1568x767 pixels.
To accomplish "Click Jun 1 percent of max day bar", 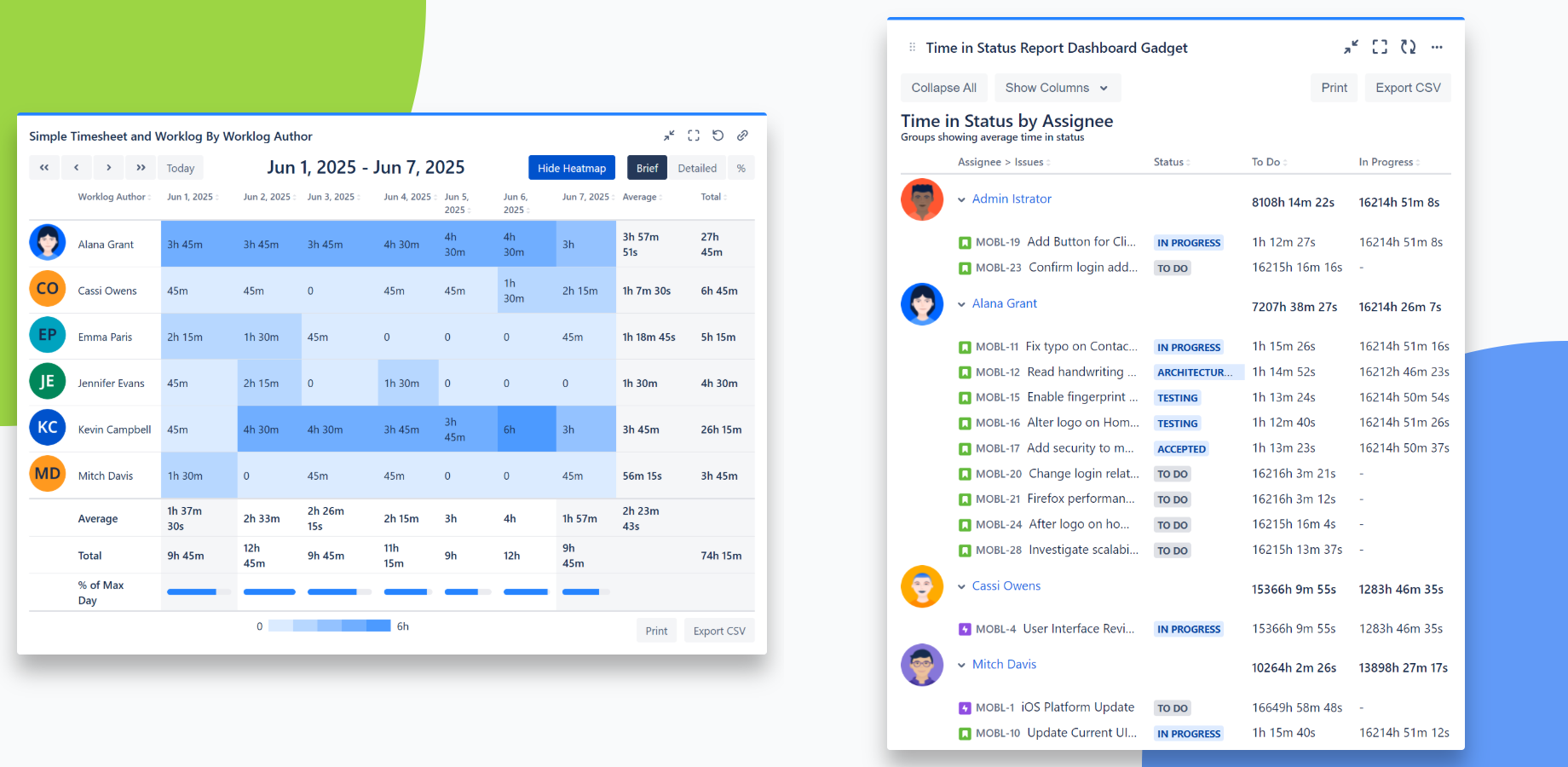I will tap(199, 591).
